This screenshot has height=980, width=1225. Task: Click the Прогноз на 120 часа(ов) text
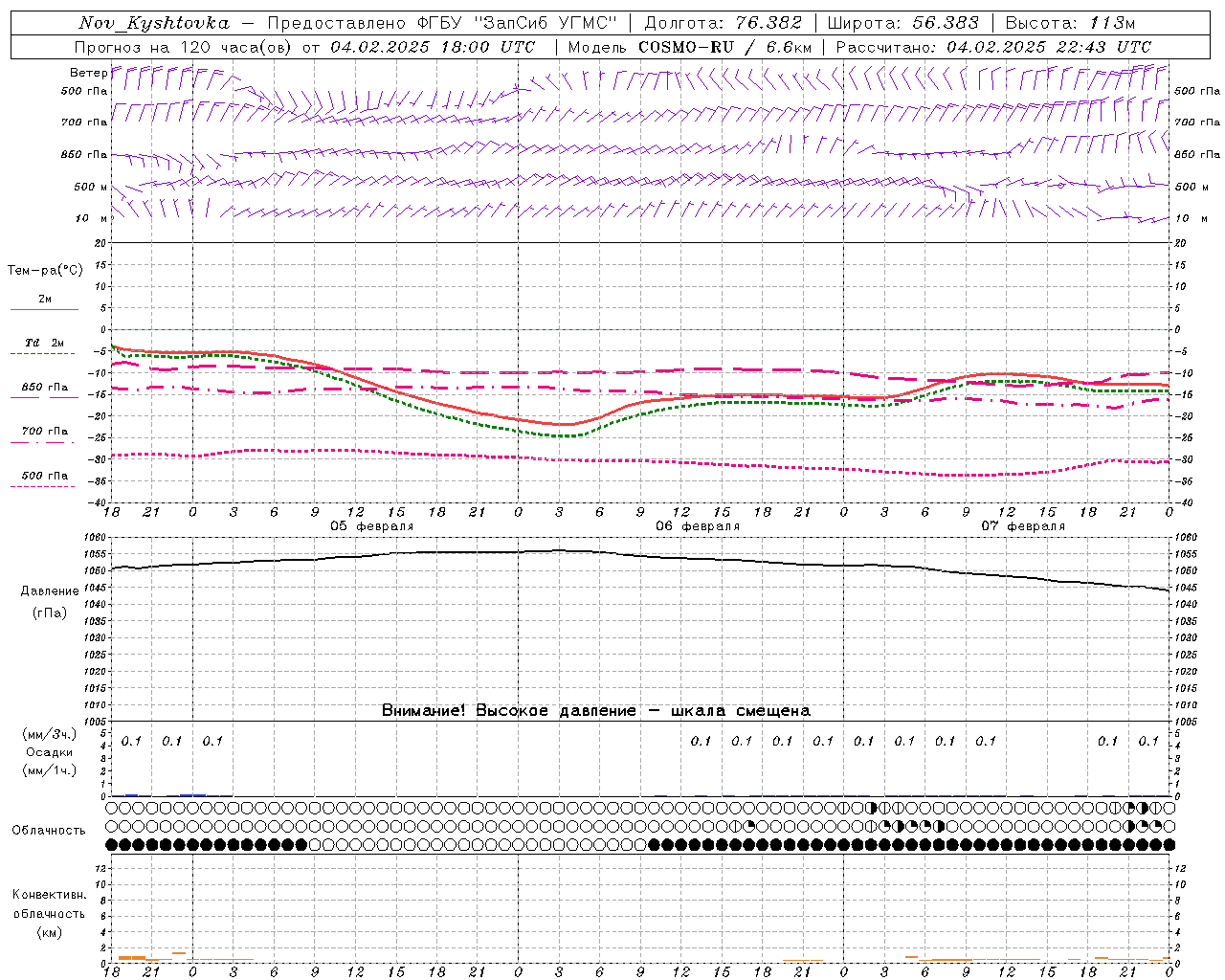185,47
